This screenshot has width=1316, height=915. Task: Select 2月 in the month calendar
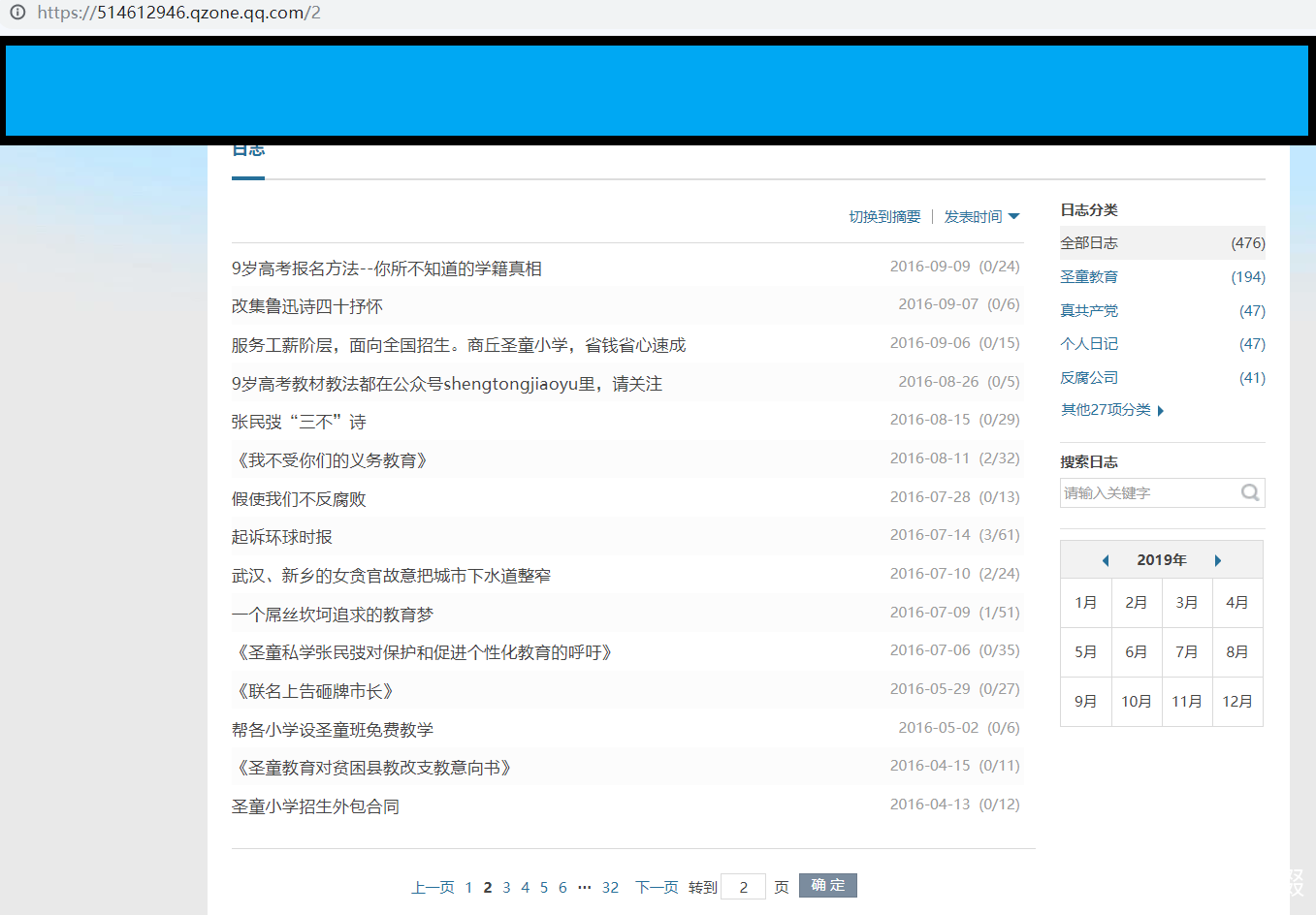coord(1137,603)
